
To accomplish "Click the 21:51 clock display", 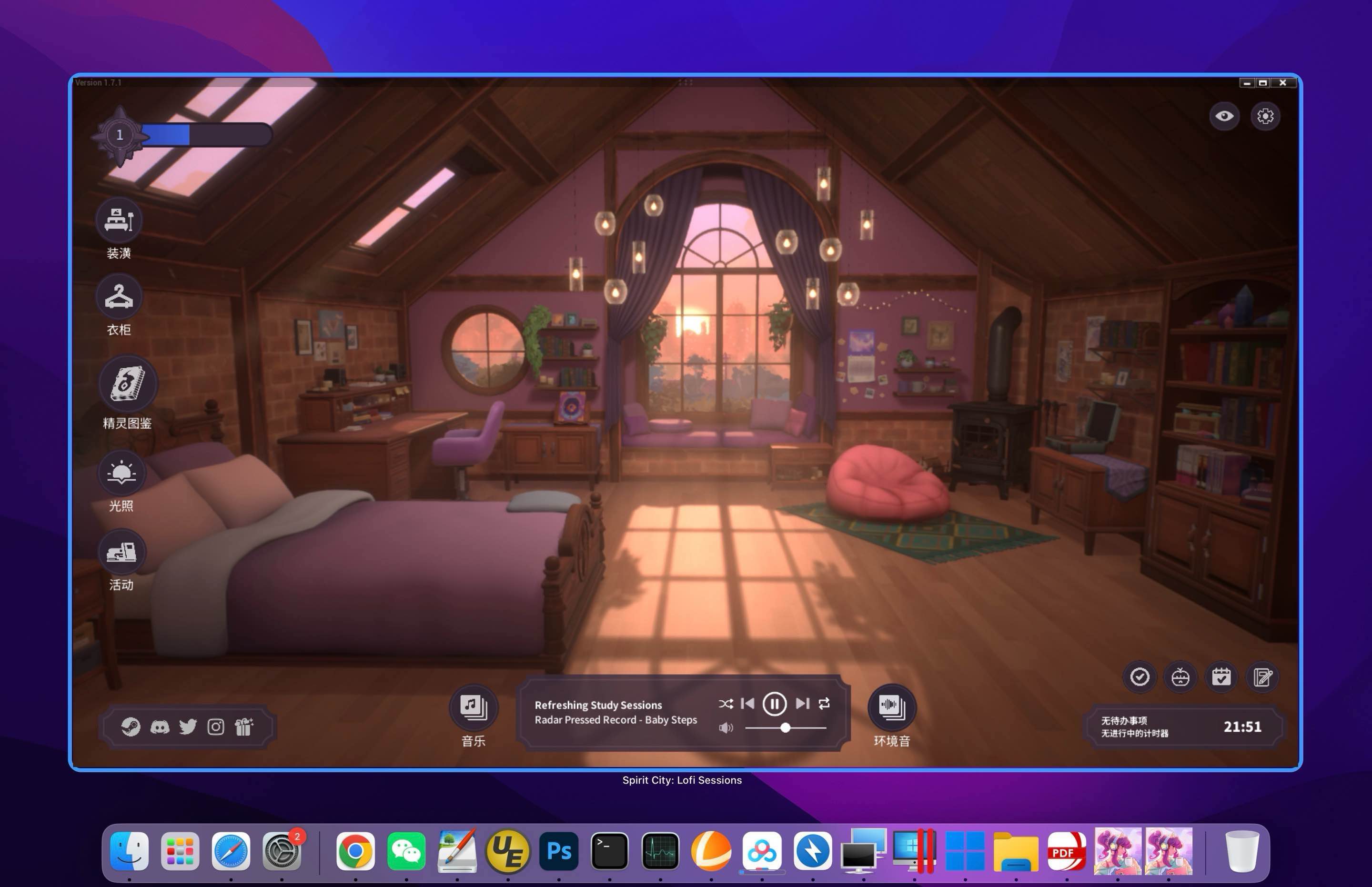I will 1242,727.
